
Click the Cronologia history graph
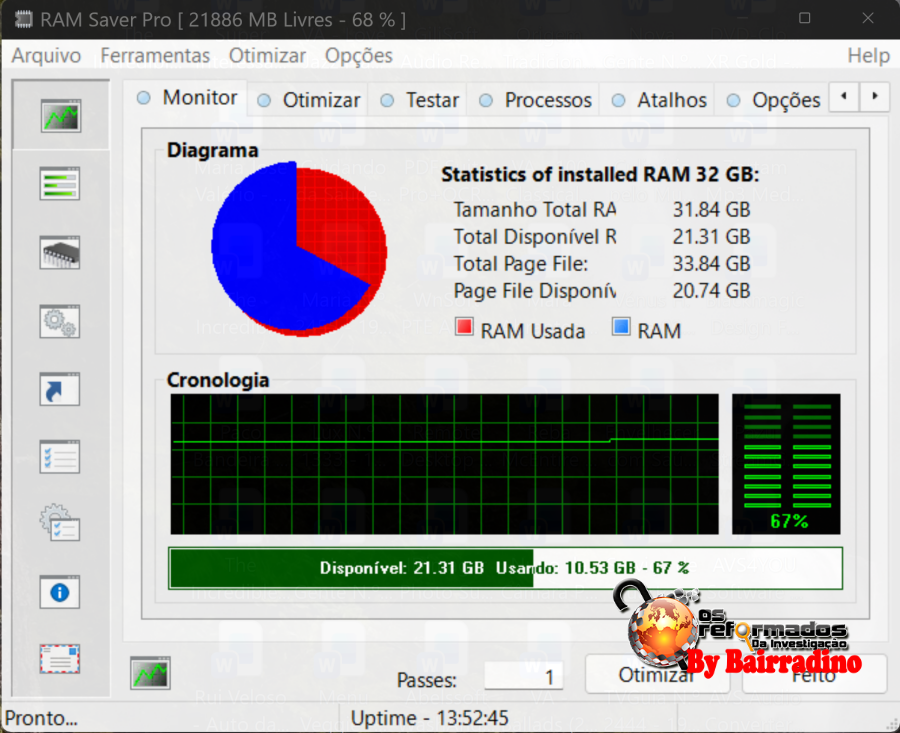point(444,464)
